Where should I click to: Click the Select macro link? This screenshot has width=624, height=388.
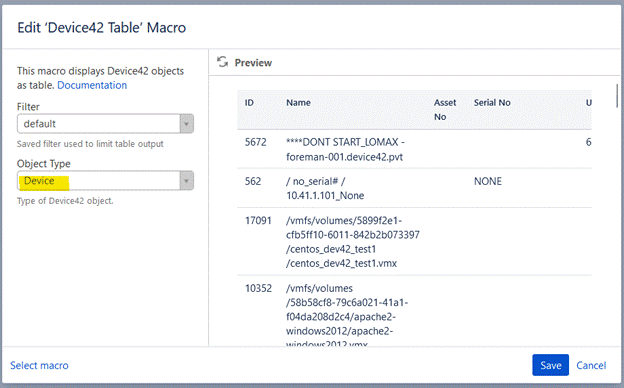39,365
